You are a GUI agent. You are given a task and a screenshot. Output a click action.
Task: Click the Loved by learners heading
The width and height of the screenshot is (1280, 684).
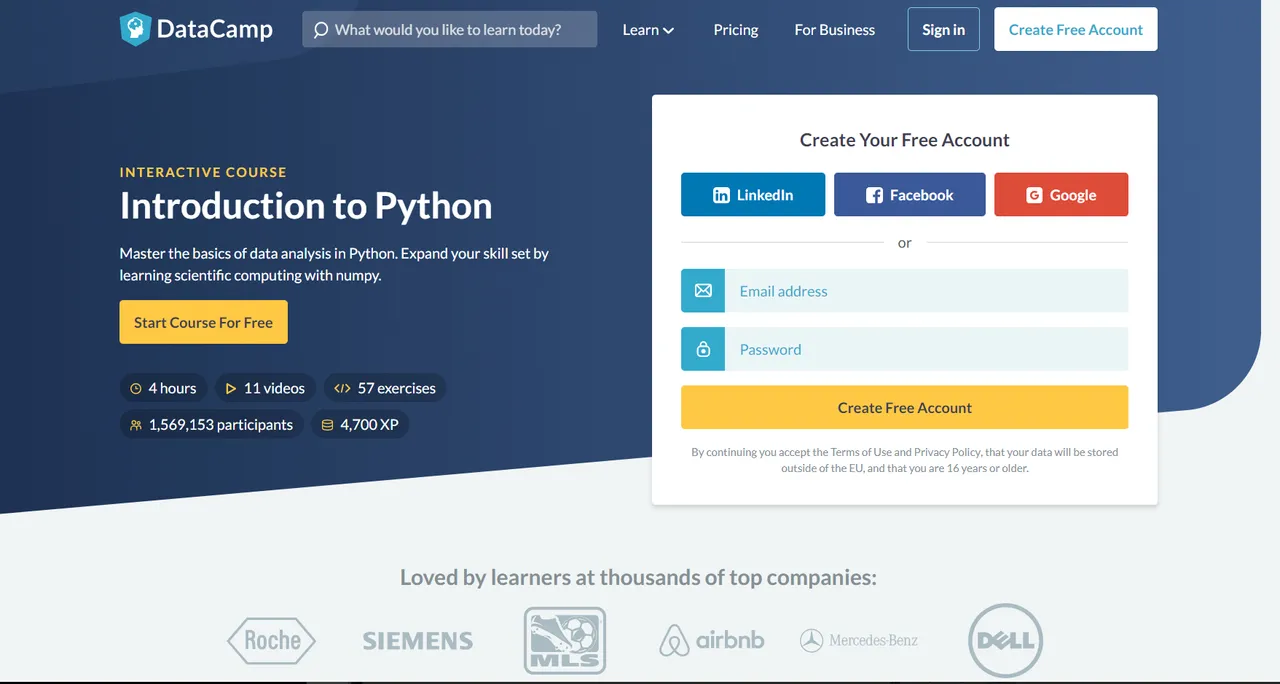638,577
